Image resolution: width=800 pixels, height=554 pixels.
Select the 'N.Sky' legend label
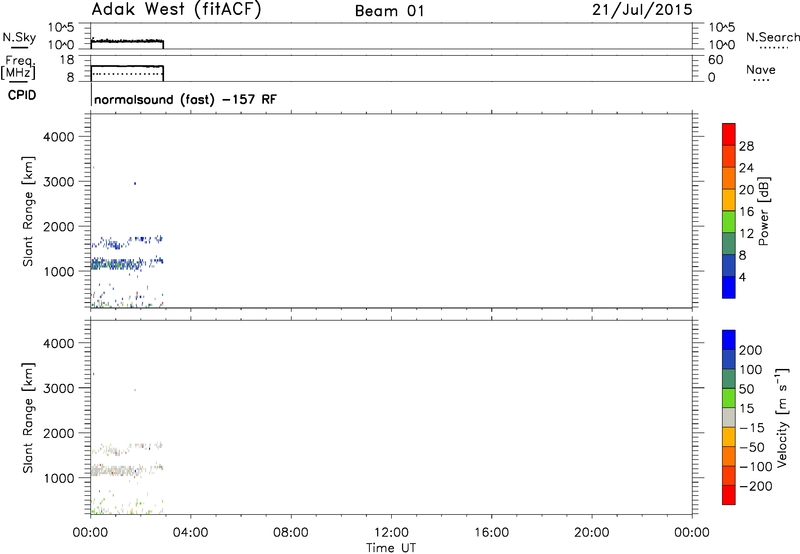point(19,37)
